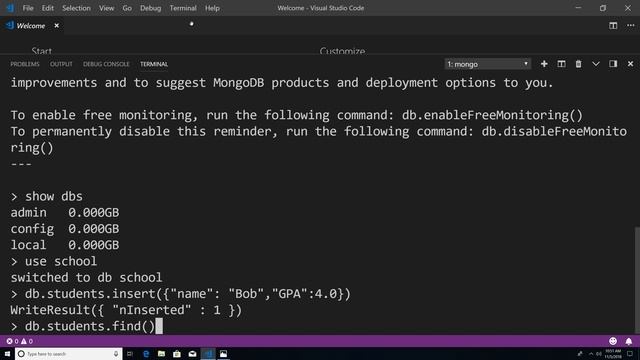Open volume control in system tray
This screenshot has width=640, height=360.
(599, 354)
